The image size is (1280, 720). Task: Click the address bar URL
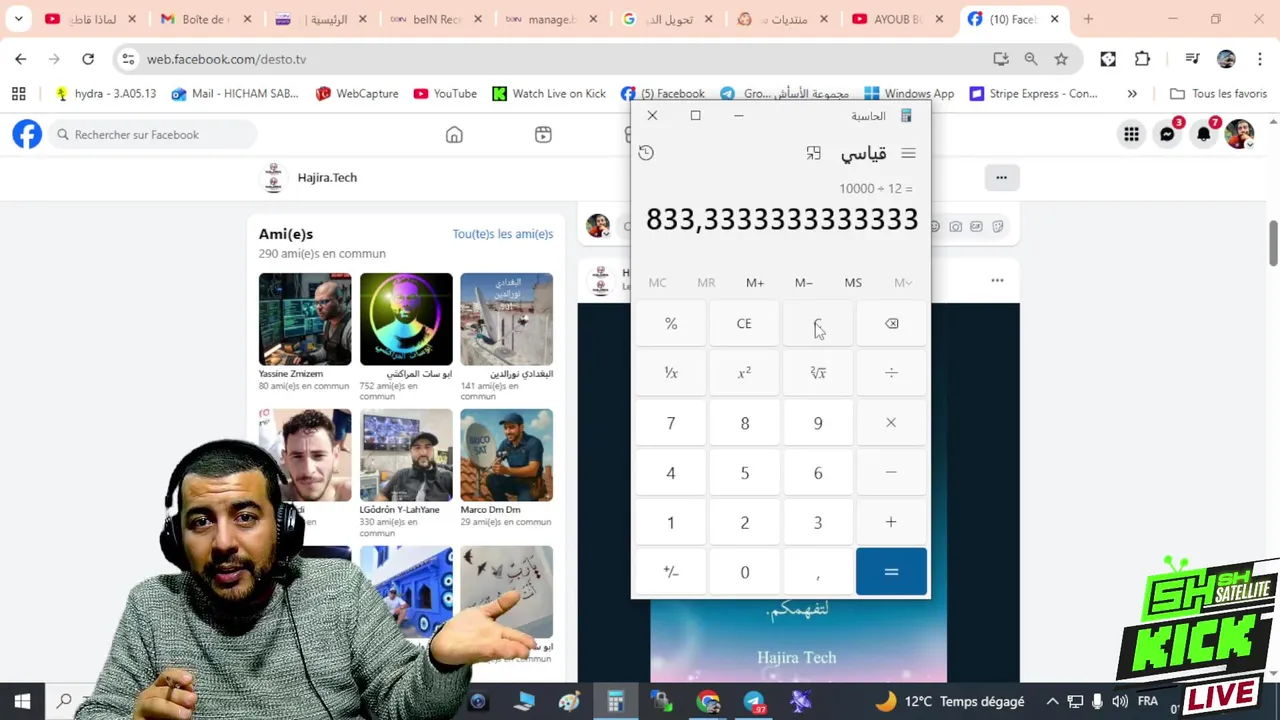[x=227, y=59]
